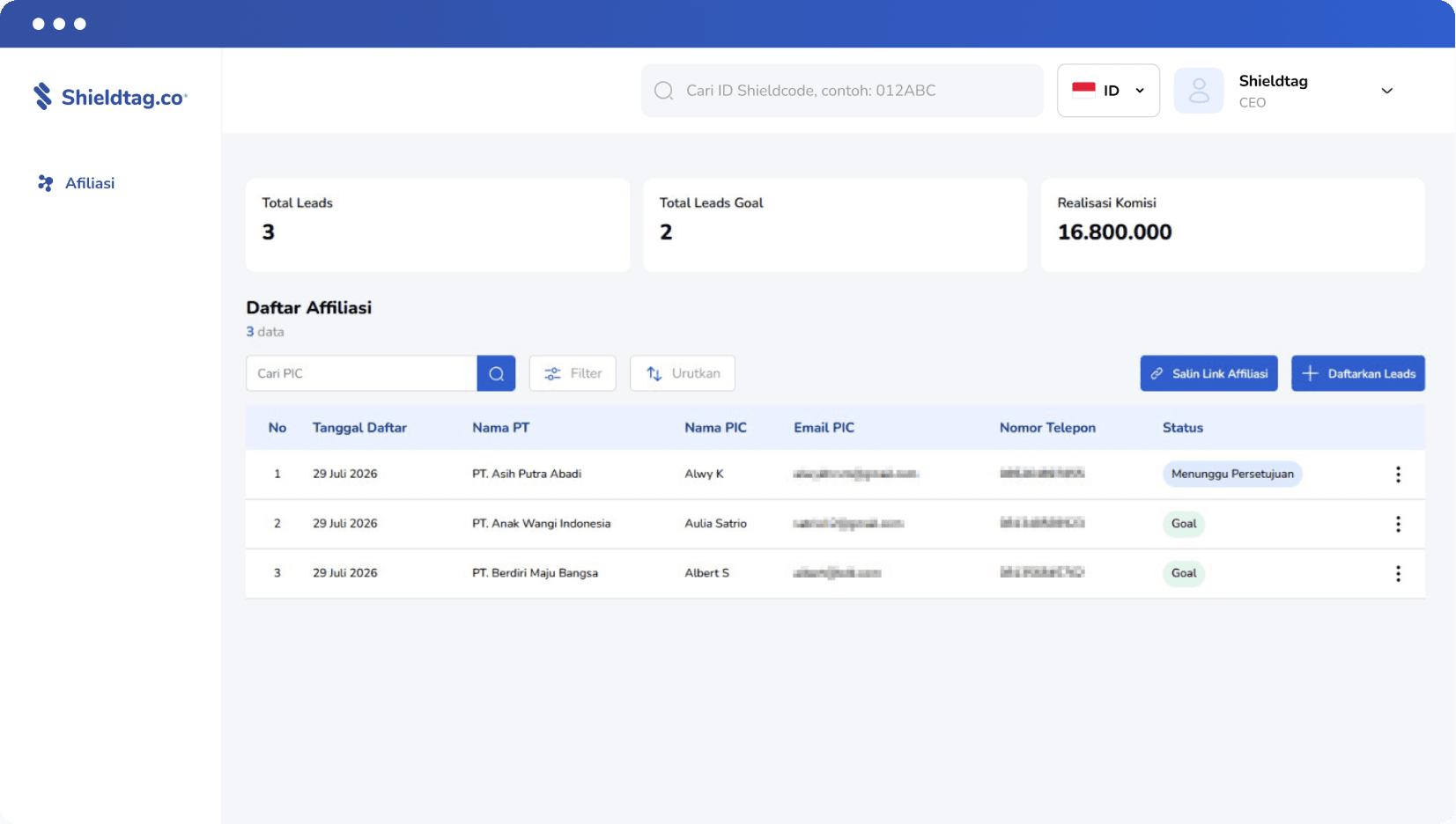Open more options for PT. Anak Wangi Indonesia
The image size is (1456, 824).
coord(1398,524)
